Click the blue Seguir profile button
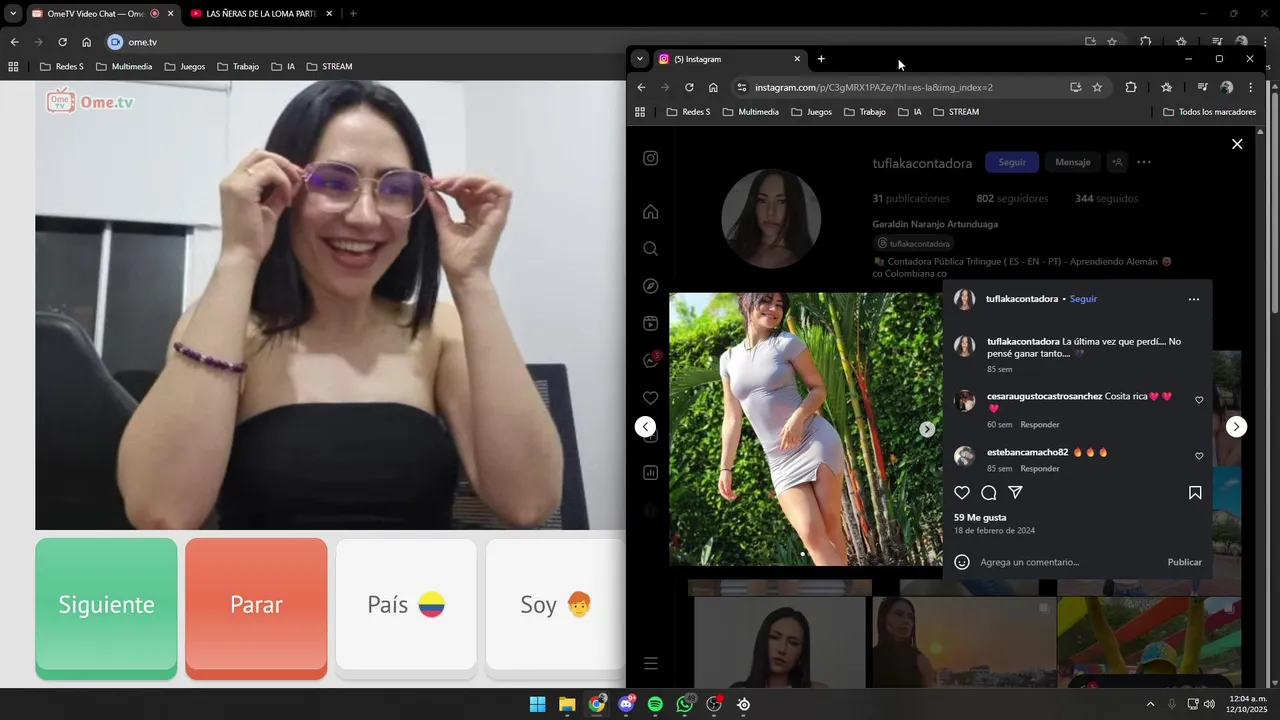1280x720 pixels. coord(1012,162)
